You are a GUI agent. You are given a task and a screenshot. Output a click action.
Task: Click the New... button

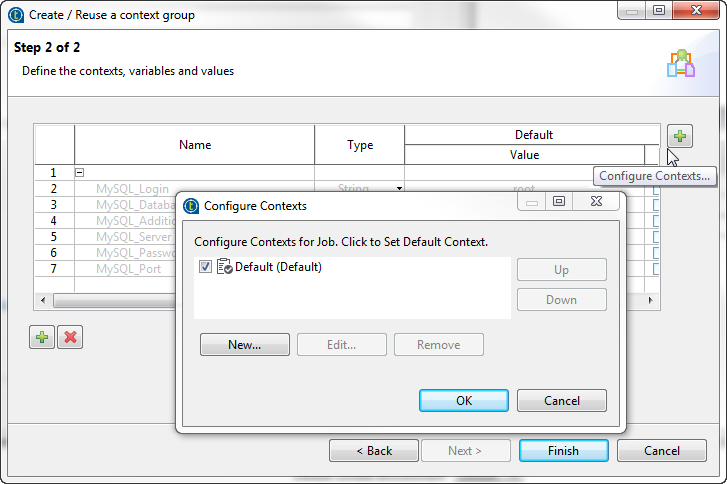tap(244, 345)
